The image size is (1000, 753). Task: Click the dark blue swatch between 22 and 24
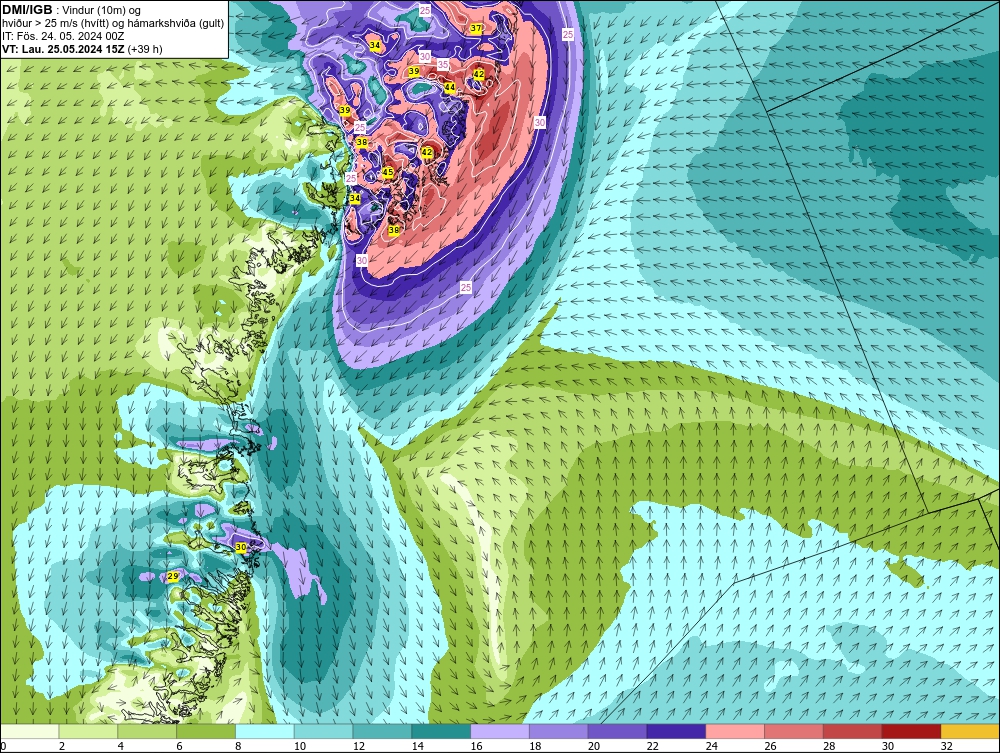676,731
